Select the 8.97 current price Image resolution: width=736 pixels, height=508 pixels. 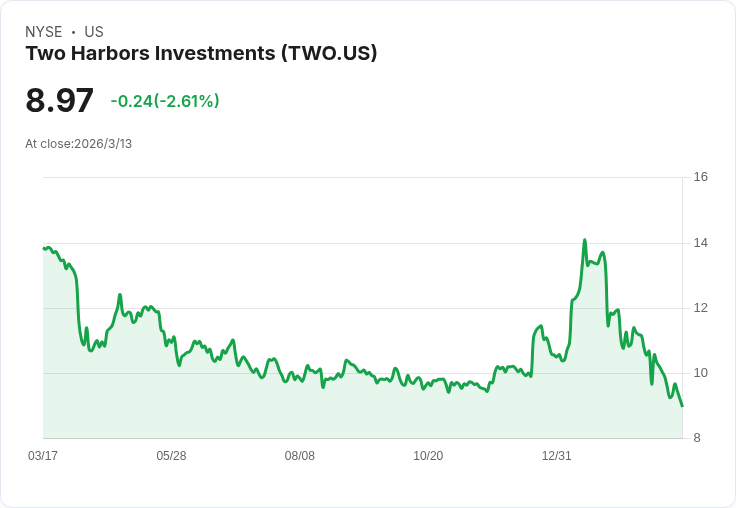click(x=60, y=100)
